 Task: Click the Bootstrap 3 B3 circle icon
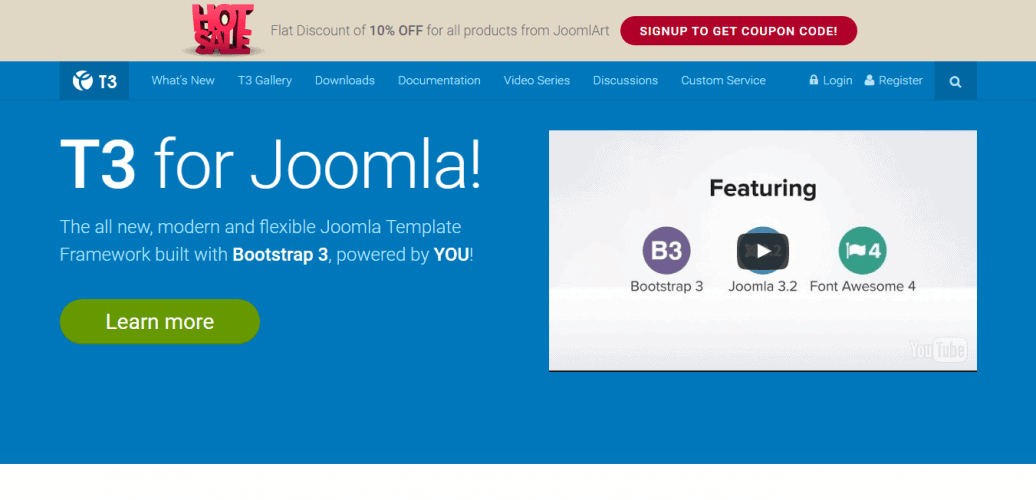[x=666, y=250]
